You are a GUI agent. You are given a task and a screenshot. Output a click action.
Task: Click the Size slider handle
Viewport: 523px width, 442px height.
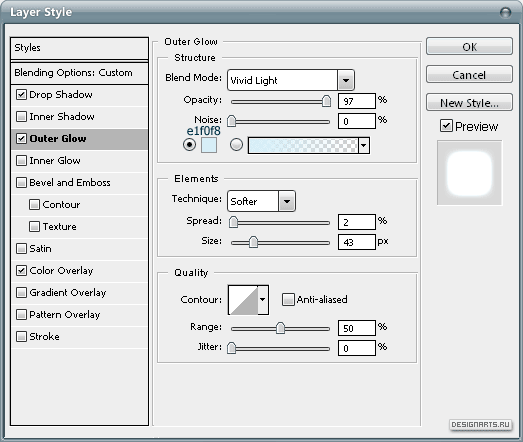[253, 242]
